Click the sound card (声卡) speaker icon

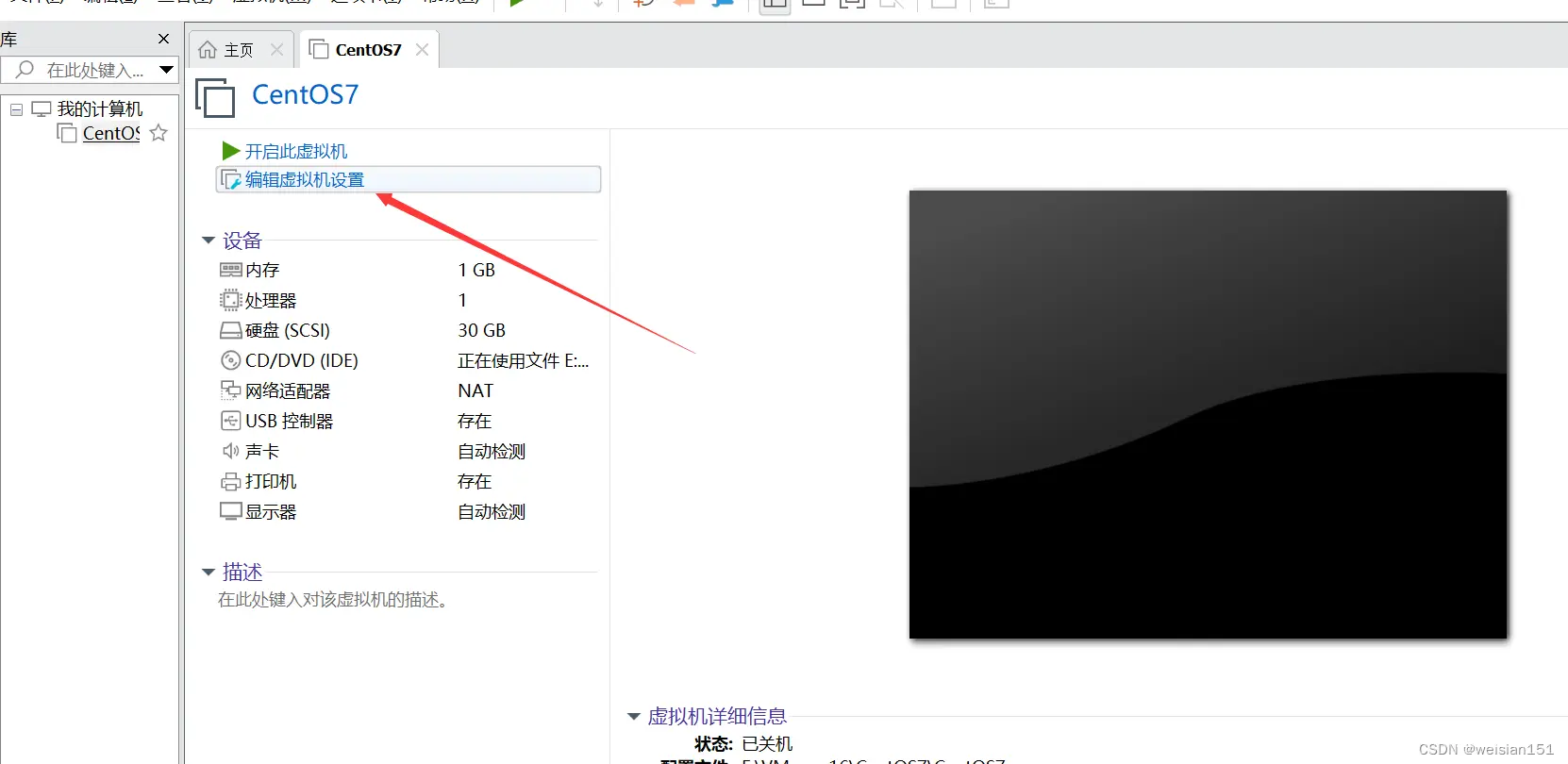tap(230, 451)
